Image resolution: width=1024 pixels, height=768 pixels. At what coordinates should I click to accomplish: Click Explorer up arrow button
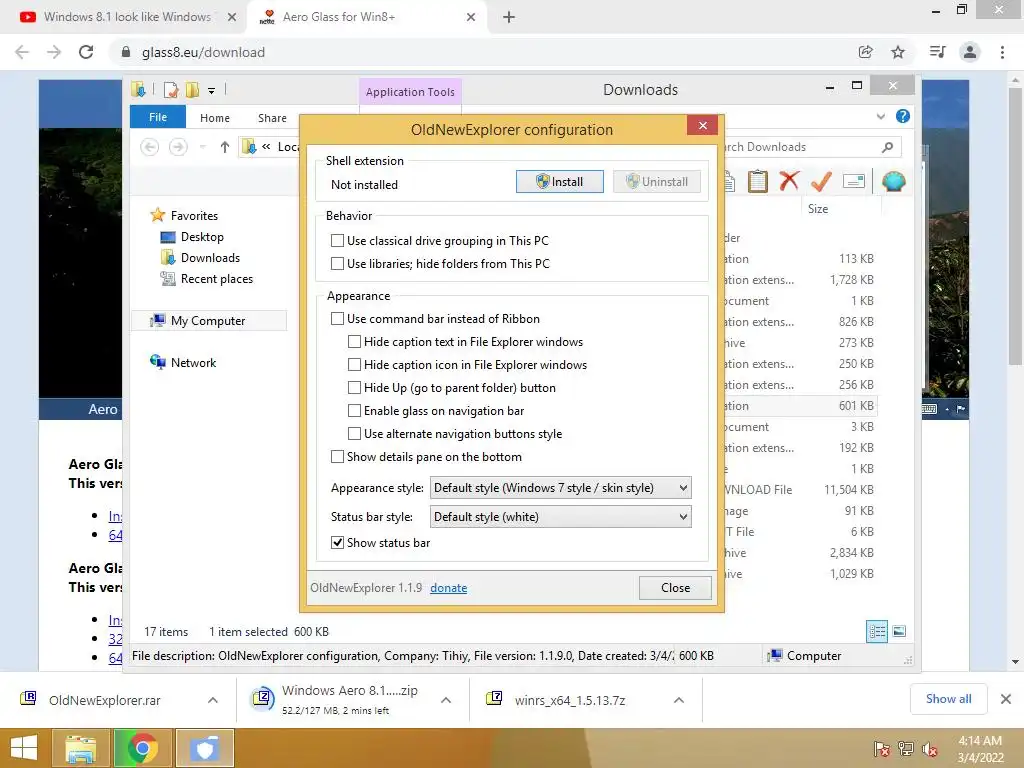pyautogui.click(x=225, y=147)
